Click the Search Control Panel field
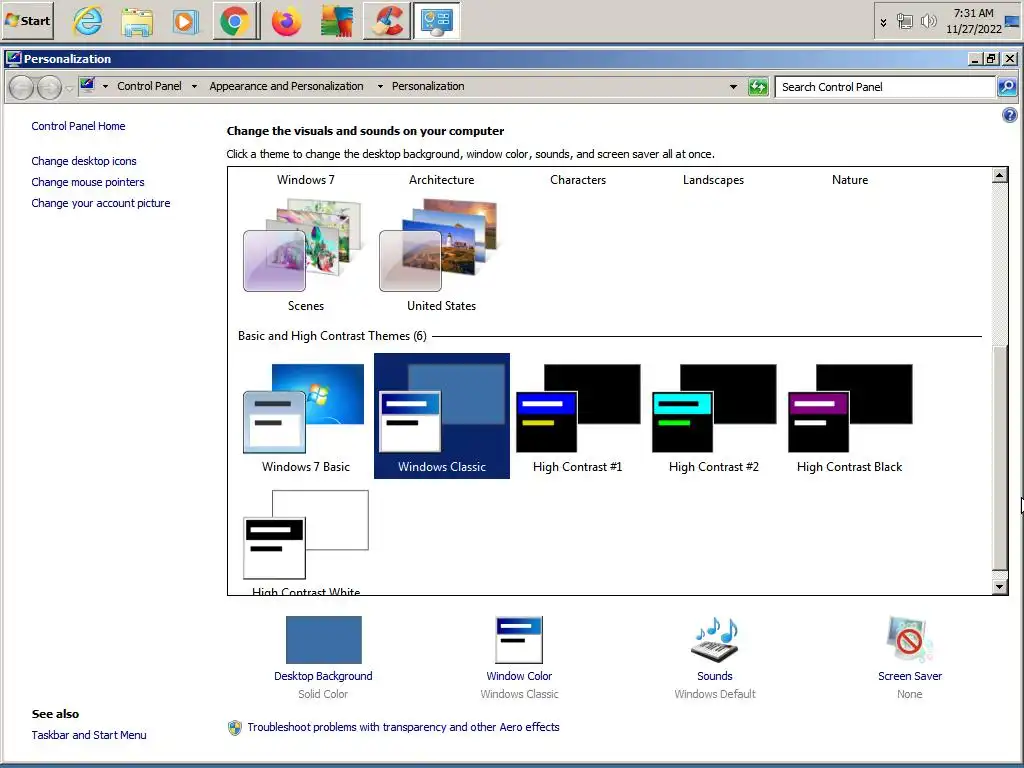The width and height of the screenshot is (1024, 768). pos(885,87)
